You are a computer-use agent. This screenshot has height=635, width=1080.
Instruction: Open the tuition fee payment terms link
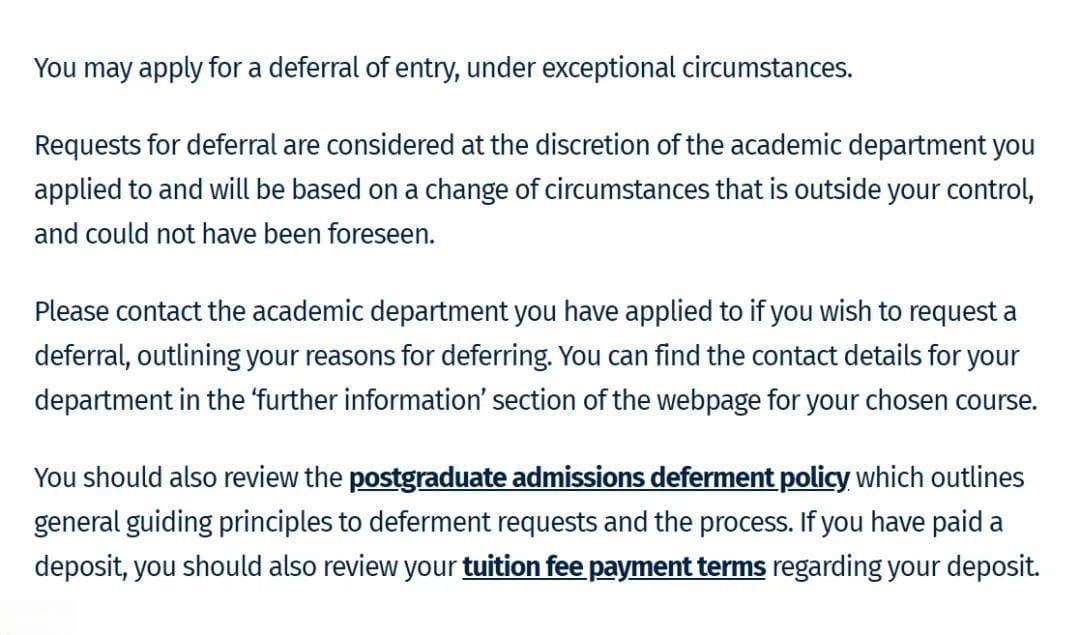tap(614, 567)
